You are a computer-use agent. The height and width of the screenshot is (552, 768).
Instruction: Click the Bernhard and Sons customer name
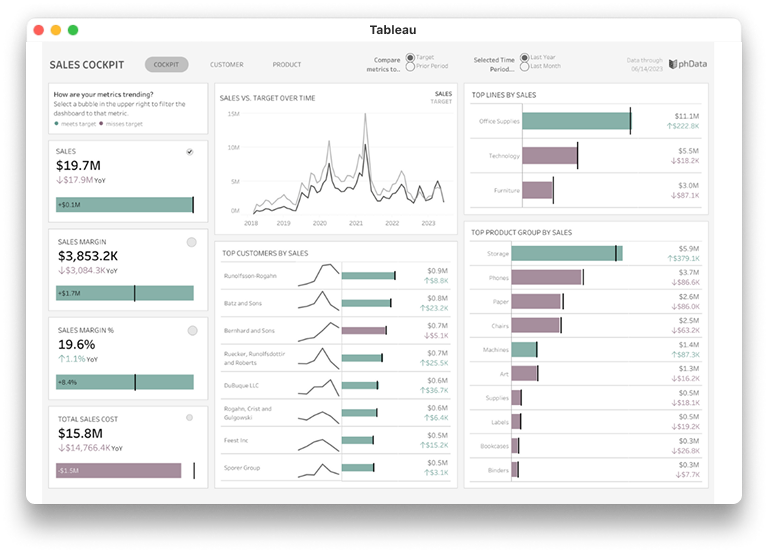pos(249,331)
